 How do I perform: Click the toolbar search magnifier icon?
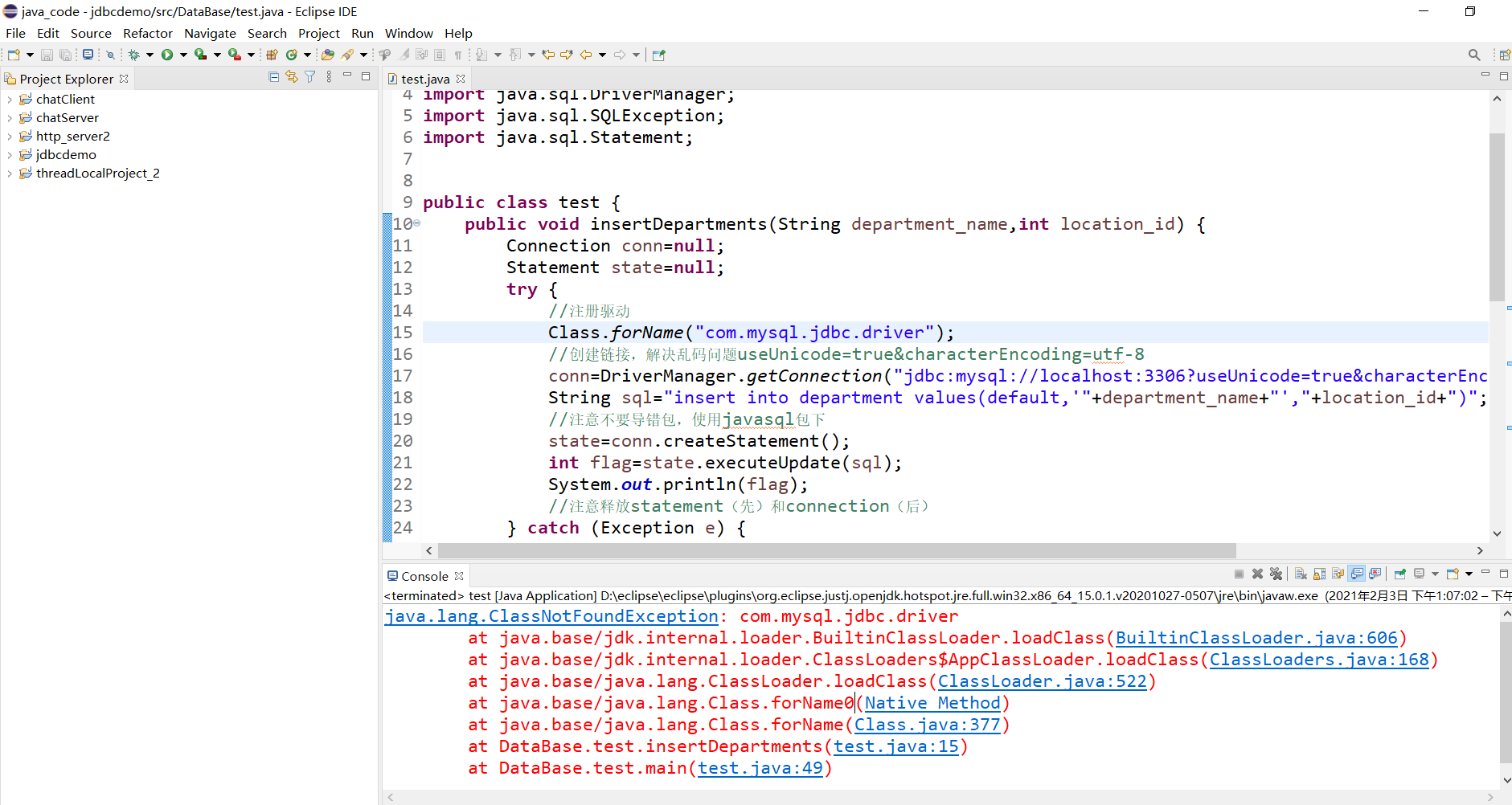click(1474, 55)
